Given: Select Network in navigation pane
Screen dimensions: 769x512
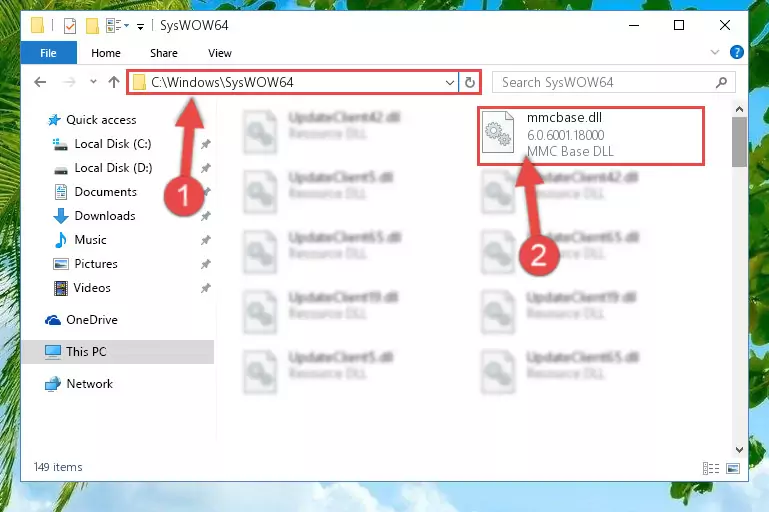Looking at the screenshot, I should 89,384.
